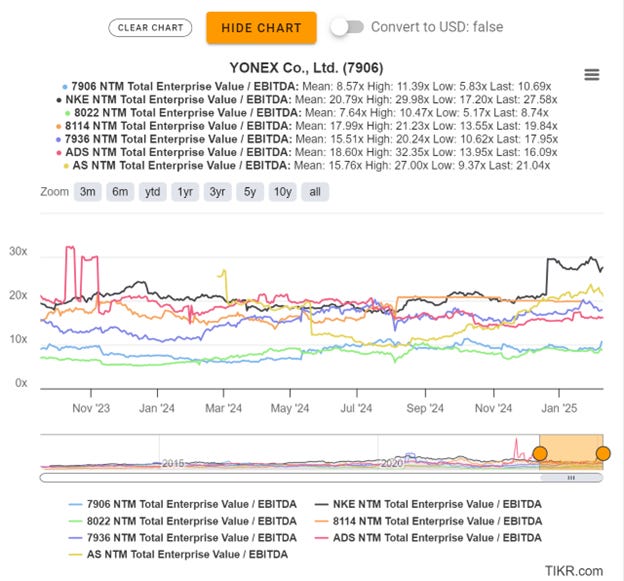Click the 2015 label in navigator
Screen dimensions: 624x581
pyautogui.click(x=173, y=463)
